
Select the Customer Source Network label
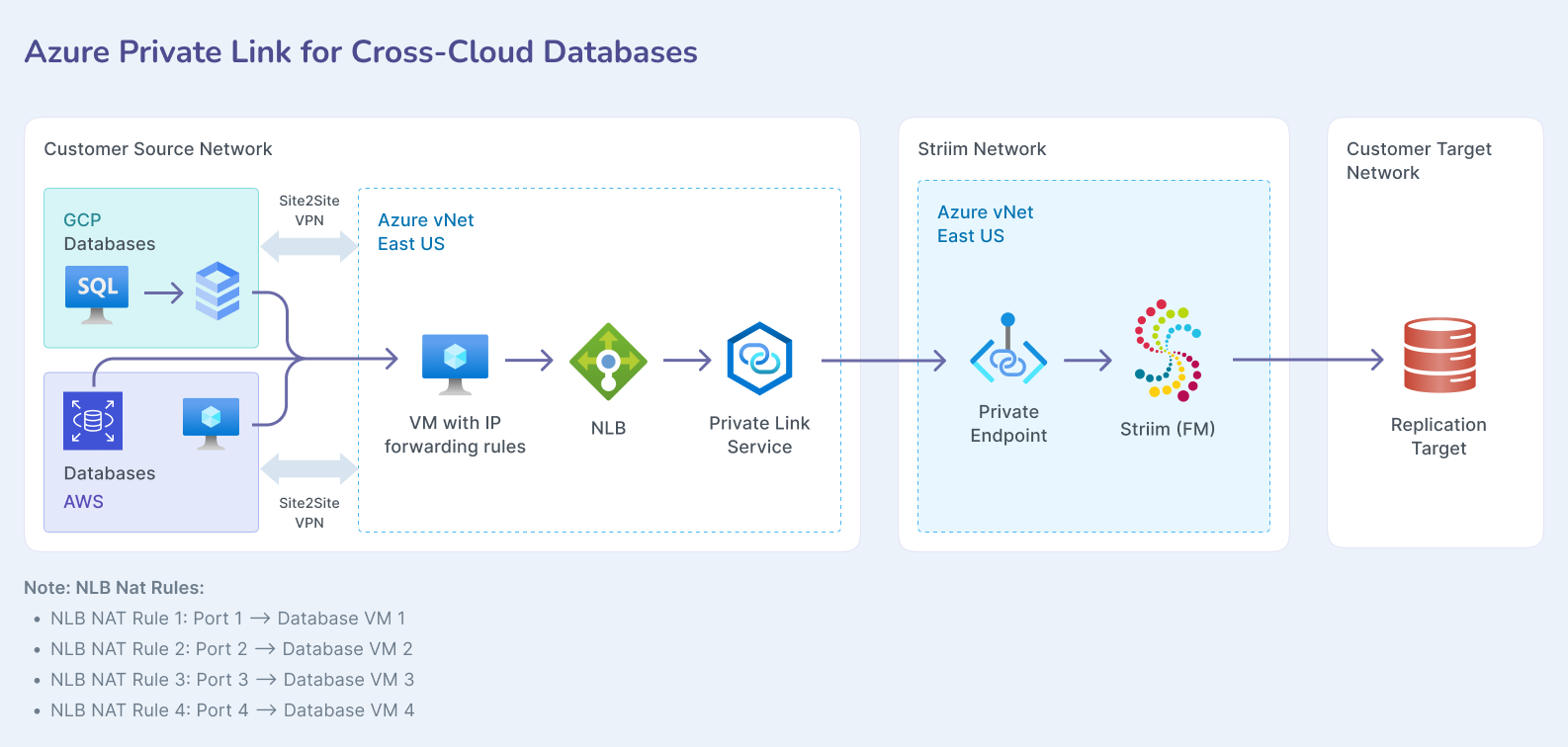click(x=158, y=149)
